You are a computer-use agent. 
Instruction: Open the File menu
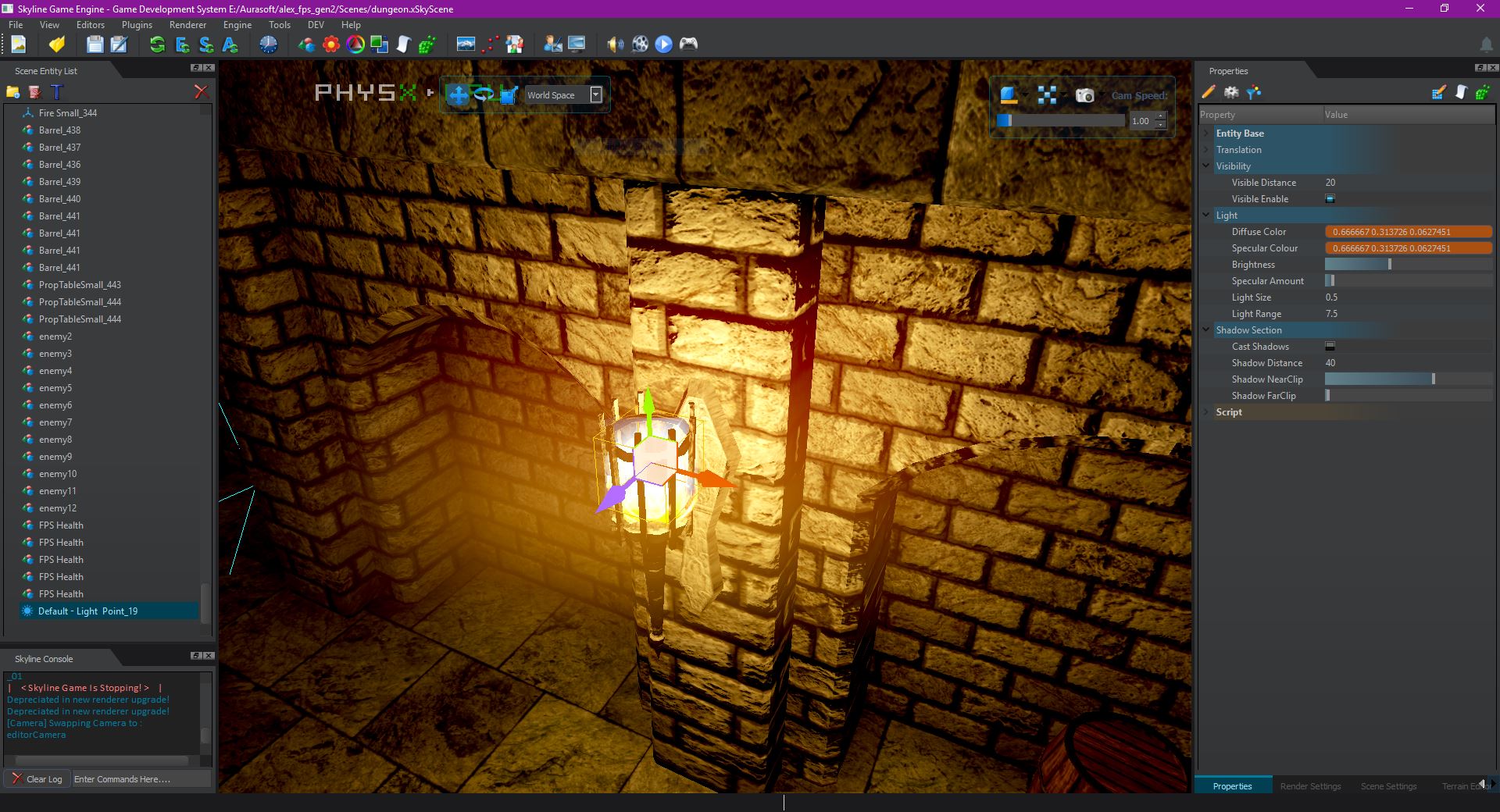point(16,25)
